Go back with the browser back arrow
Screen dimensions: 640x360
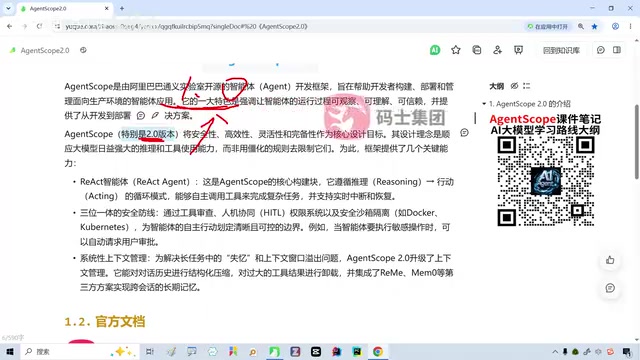[x=10, y=27]
